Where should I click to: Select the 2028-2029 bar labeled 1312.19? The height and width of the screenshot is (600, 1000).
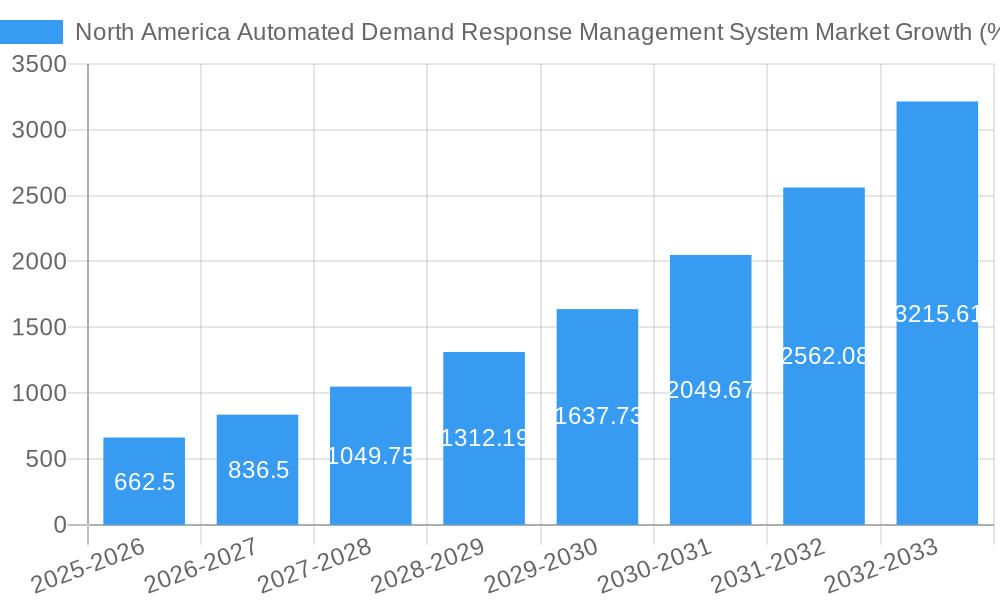(x=484, y=439)
